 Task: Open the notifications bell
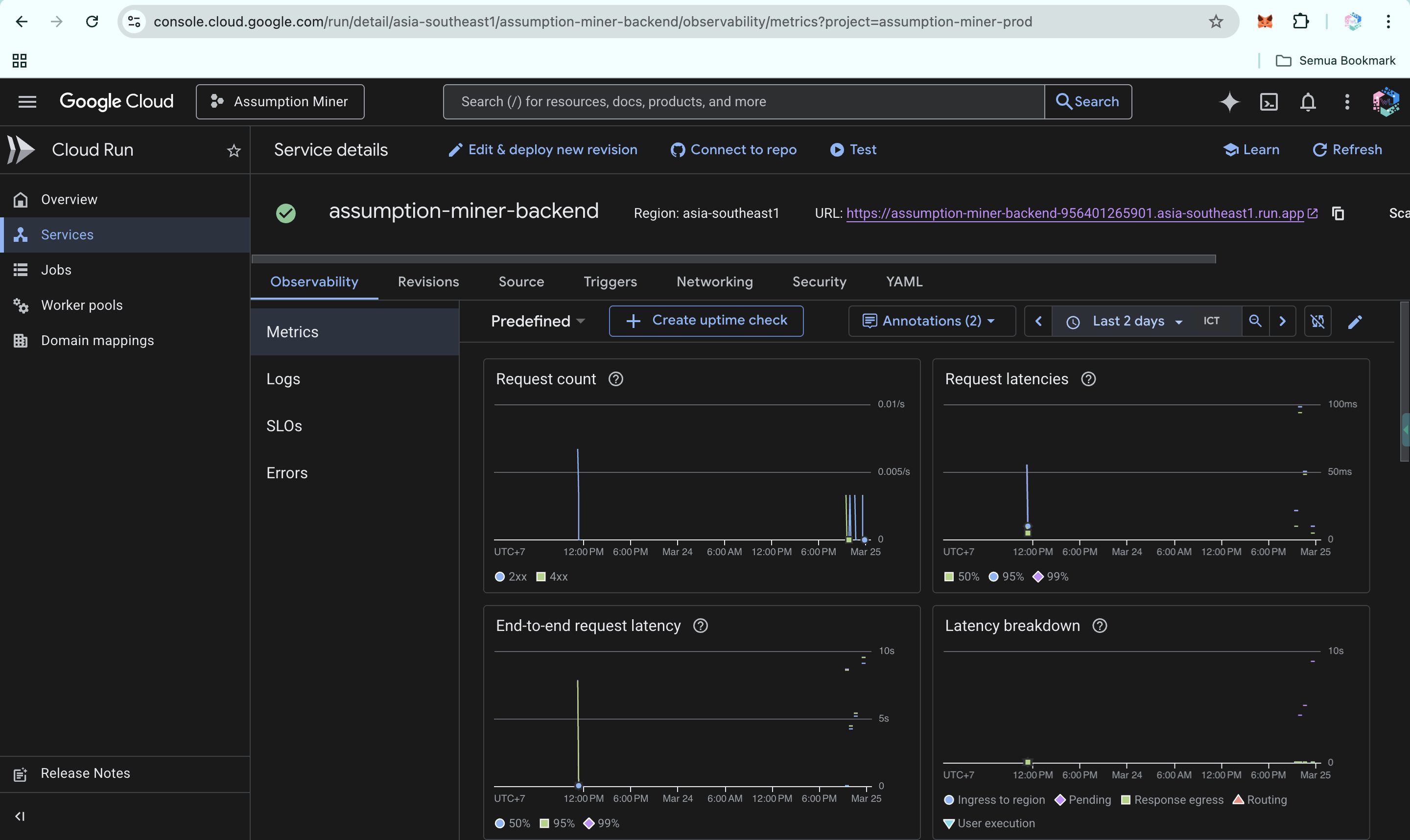point(1308,102)
